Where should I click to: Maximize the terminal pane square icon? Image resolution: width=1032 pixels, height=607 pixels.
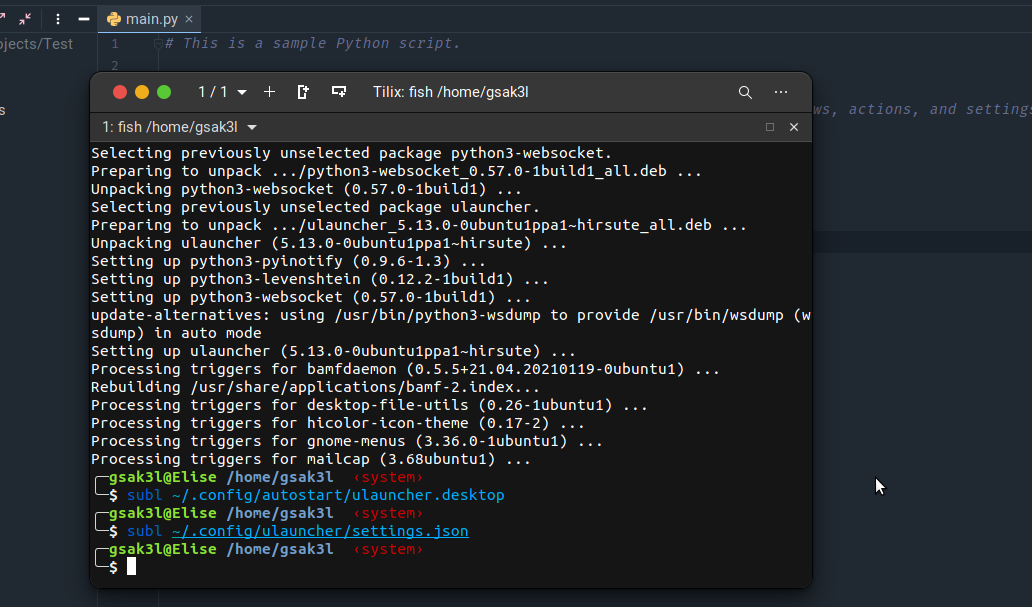point(769,127)
